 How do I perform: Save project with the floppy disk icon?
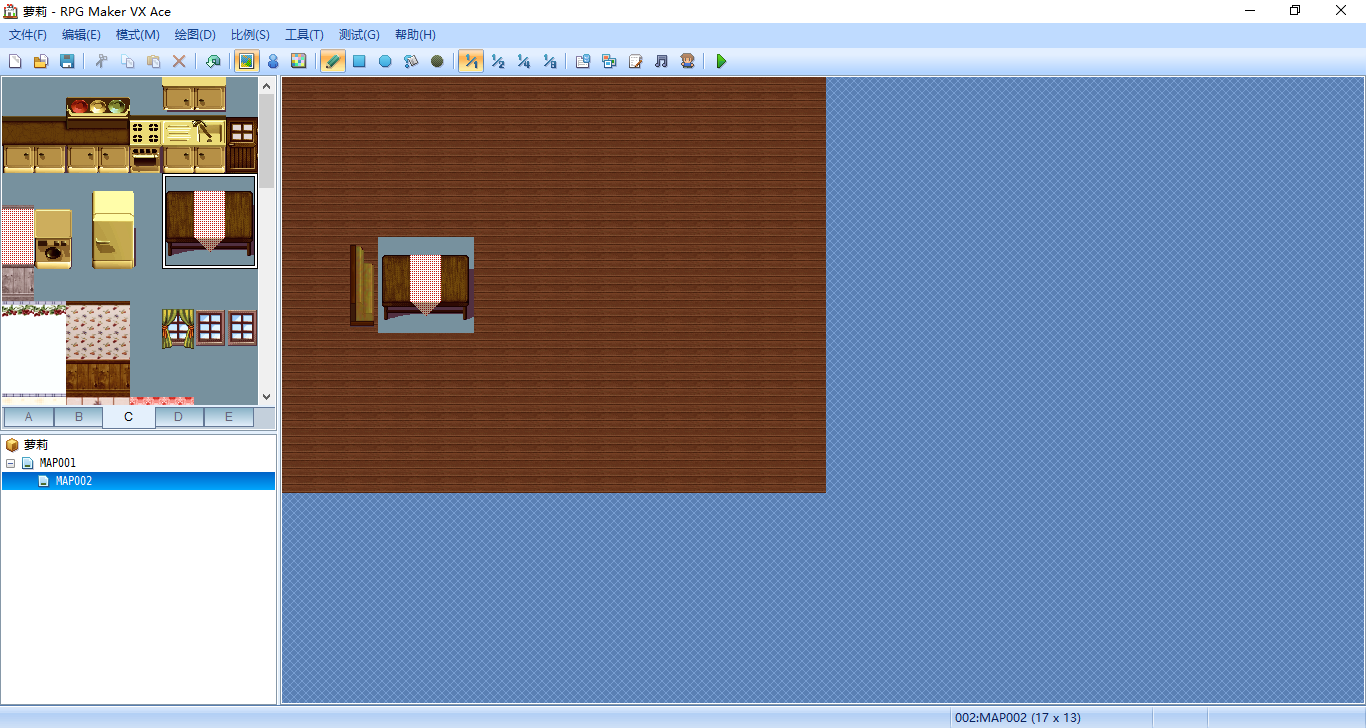tap(67, 61)
